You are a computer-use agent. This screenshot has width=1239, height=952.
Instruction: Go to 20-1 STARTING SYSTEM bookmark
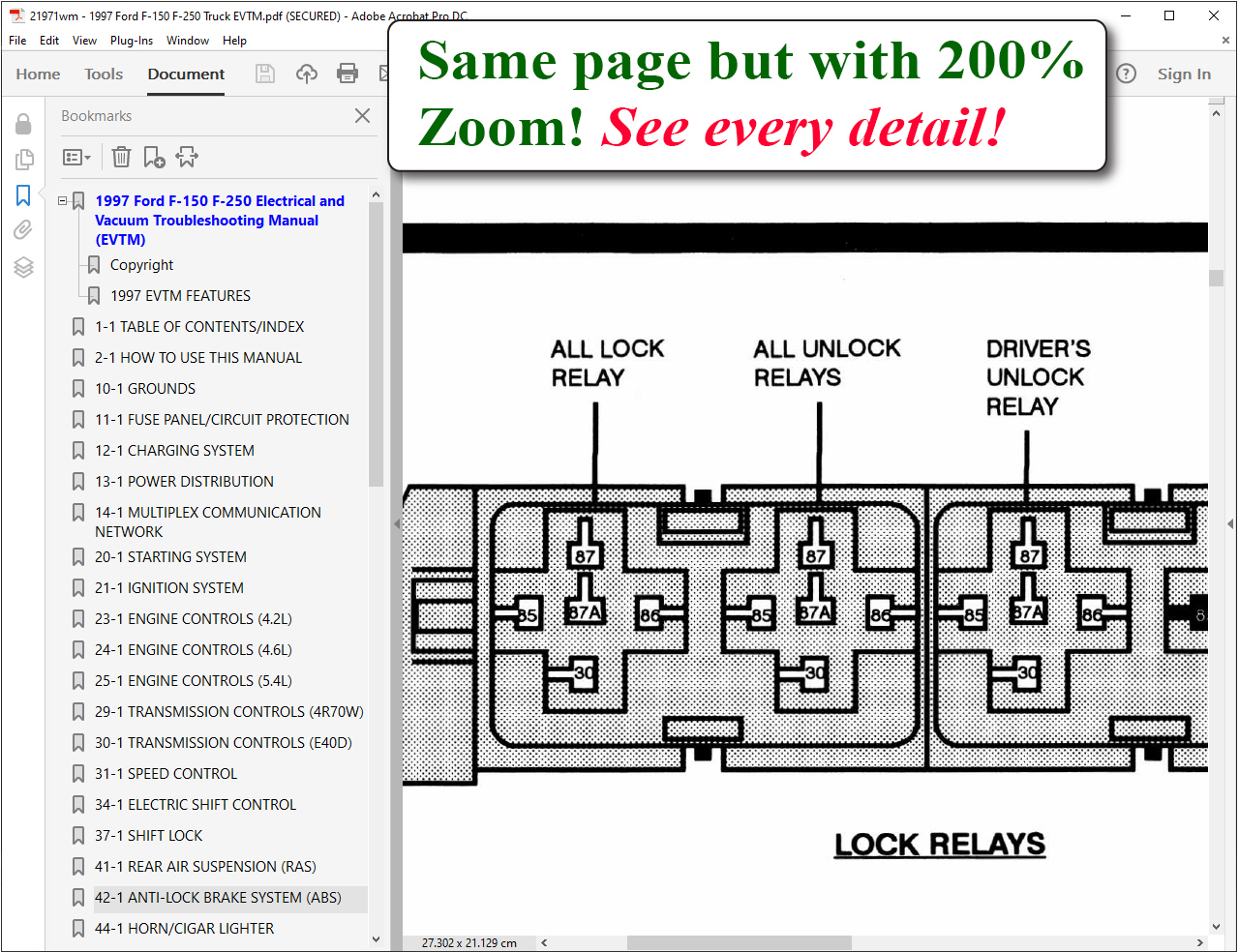click(x=170, y=557)
